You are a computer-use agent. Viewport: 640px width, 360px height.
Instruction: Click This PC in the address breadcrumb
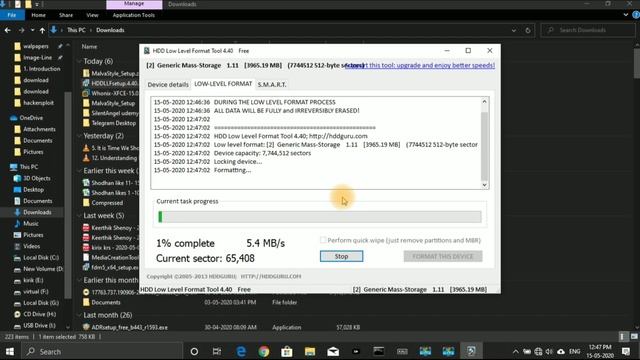pos(76,30)
